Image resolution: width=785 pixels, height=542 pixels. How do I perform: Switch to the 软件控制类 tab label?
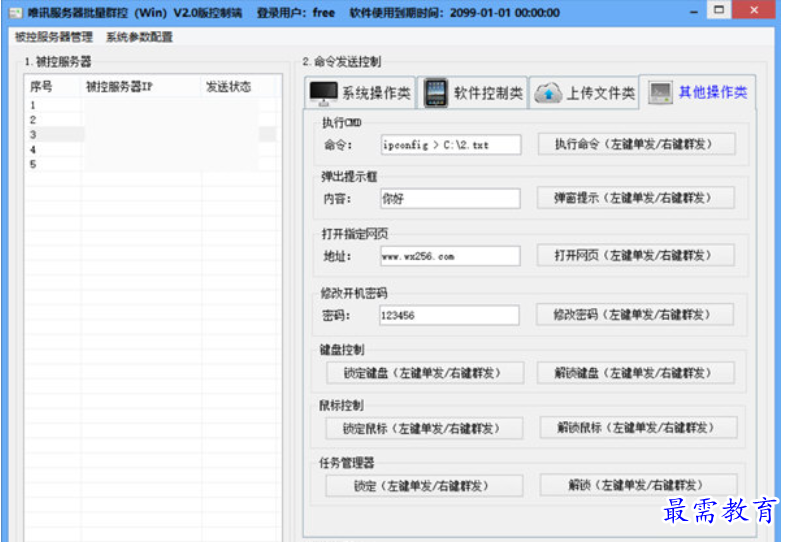[x=488, y=93]
